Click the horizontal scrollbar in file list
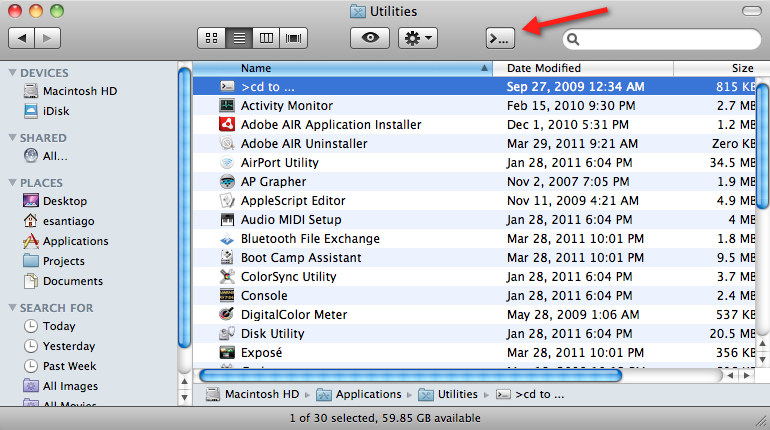Image resolution: width=770 pixels, height=430 pixels. [410, 376]
